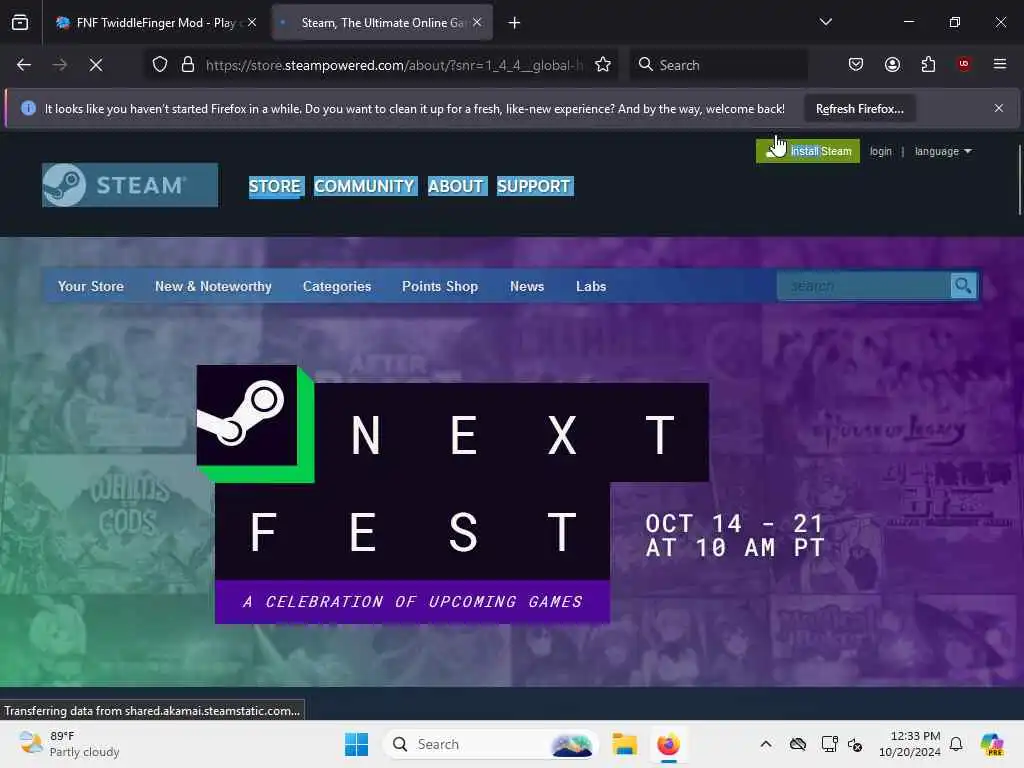The width and height of the screenshot is (1024, 768).
Task: Dismiss the Firefox notification bar
Action: [x=999, y=108]
